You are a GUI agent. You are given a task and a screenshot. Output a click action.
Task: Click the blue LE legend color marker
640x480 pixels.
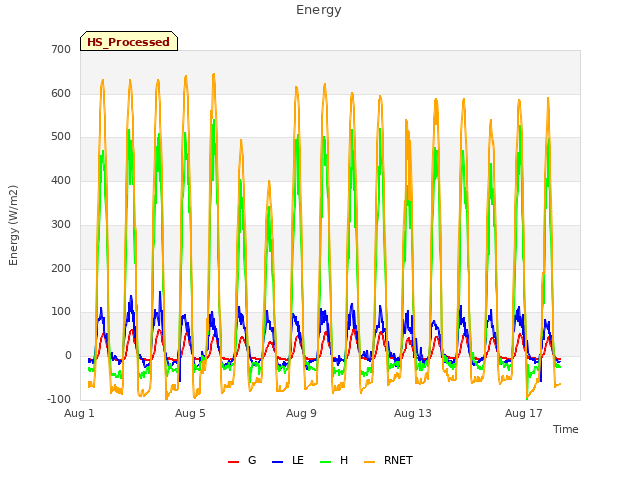coord(278,462)
